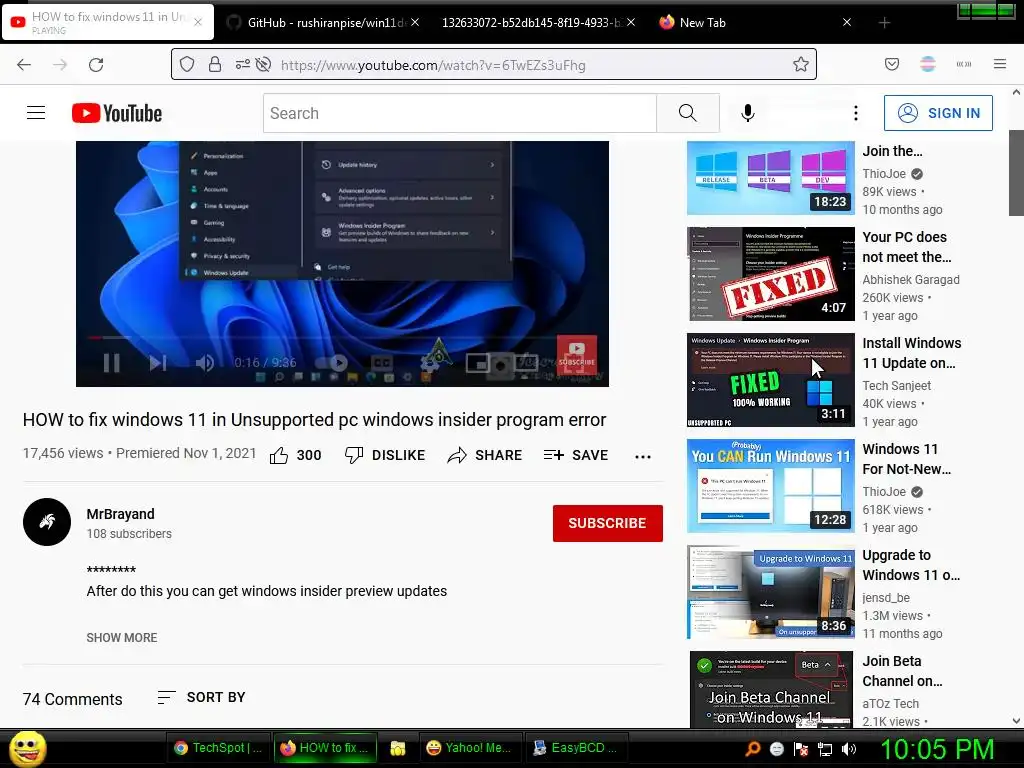Open the YouTube hamburger guide menu
This screenshot has height=768, width=1024.
click(36, 113)
